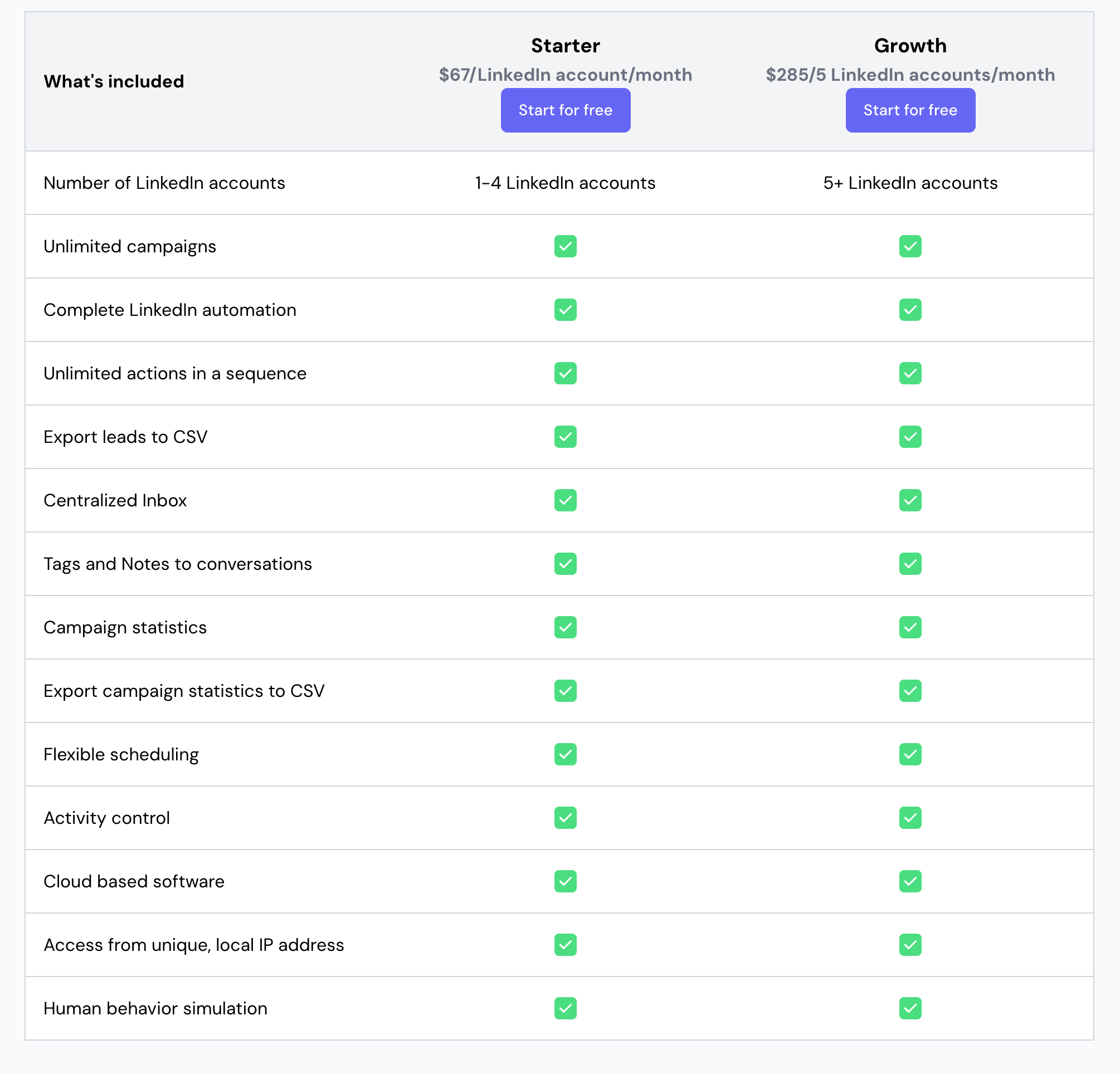The width and height of the screenshot is (1120, 1074).
Task: Click Growth checkmark for Export leads to CSV
Action: tap(910, 437)
